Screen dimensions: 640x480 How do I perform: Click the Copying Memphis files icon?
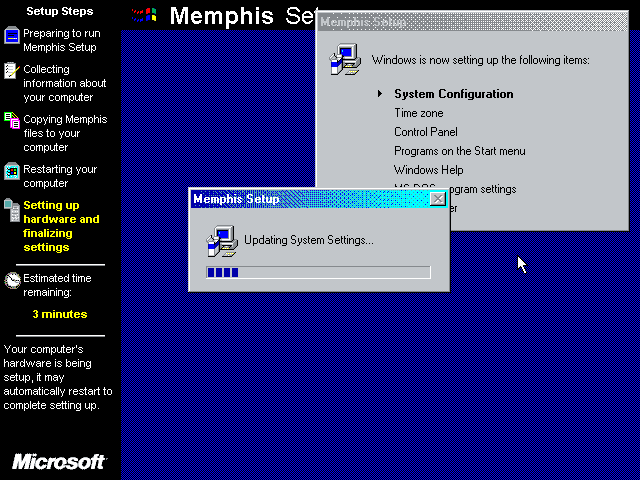(12, 120)
